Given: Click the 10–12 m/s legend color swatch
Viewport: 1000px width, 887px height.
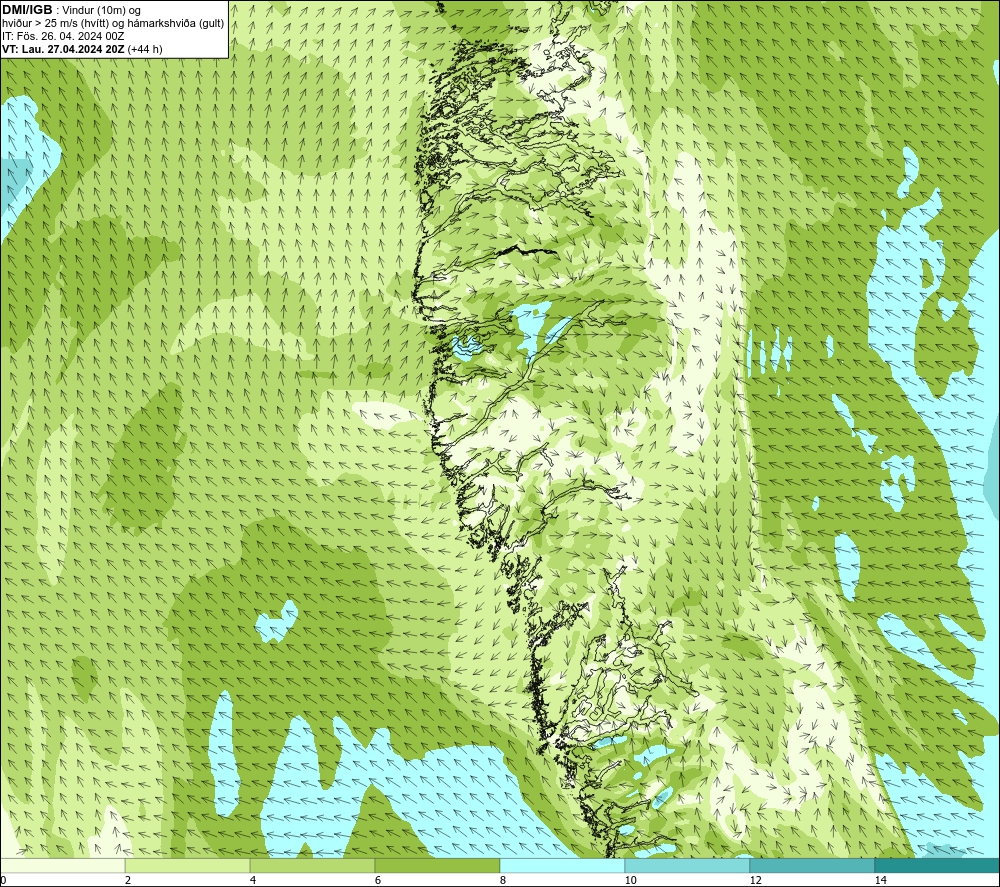Looking at the screenshot, I should [x=687, y=865].
